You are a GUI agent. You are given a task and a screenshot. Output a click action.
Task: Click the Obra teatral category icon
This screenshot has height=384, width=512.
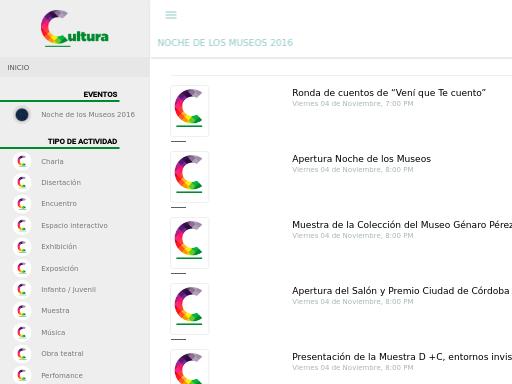coord(22,354)
